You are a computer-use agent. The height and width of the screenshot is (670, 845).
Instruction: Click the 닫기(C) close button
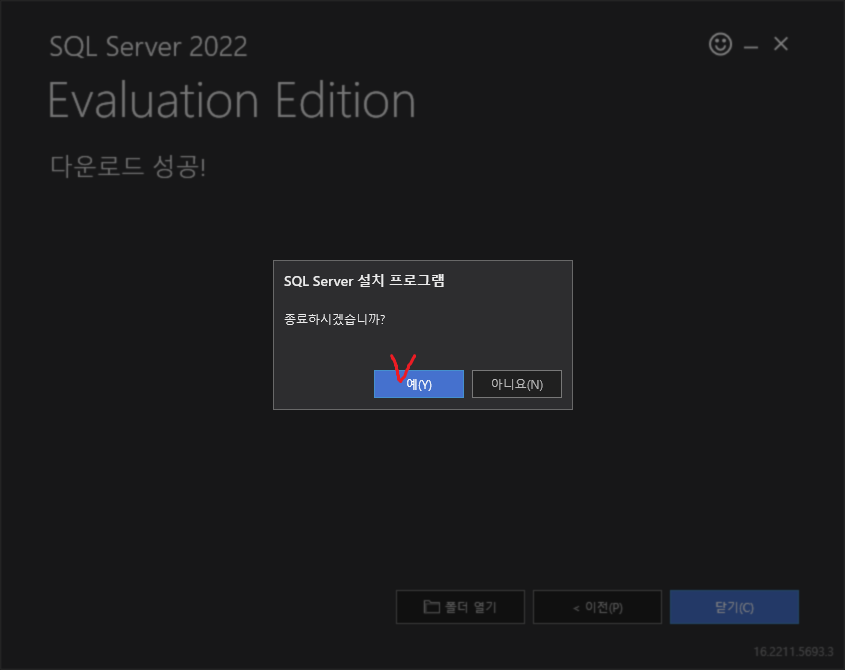point(734,607)
